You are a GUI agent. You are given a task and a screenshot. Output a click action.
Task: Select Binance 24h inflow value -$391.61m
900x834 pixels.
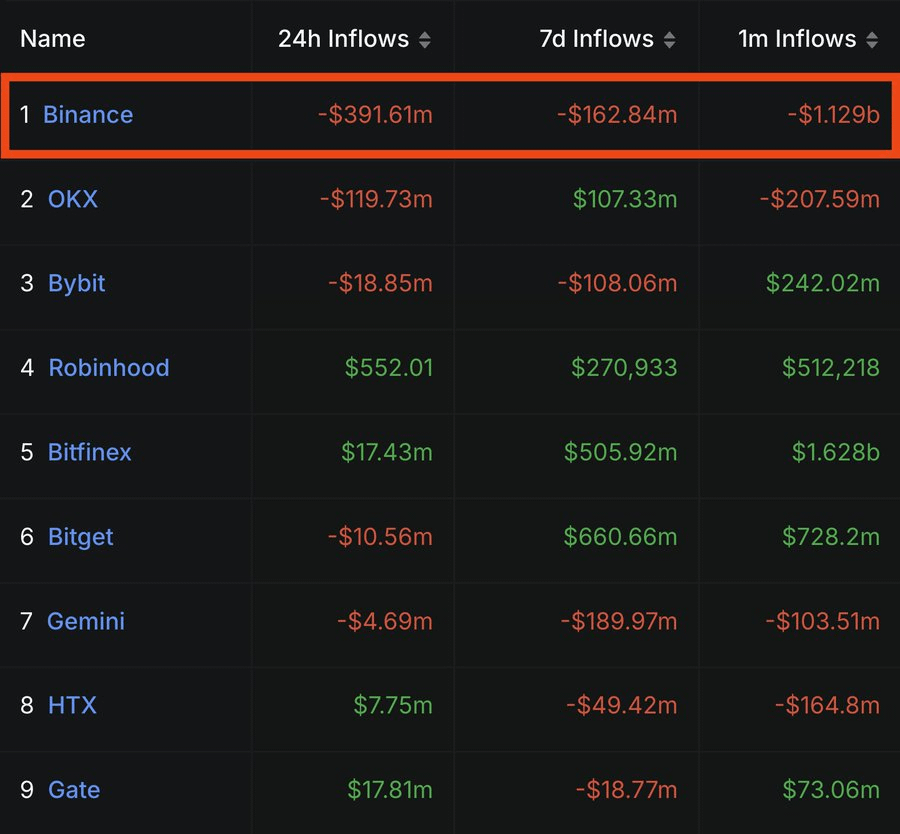pyautogui.click(x=375, y=115)
